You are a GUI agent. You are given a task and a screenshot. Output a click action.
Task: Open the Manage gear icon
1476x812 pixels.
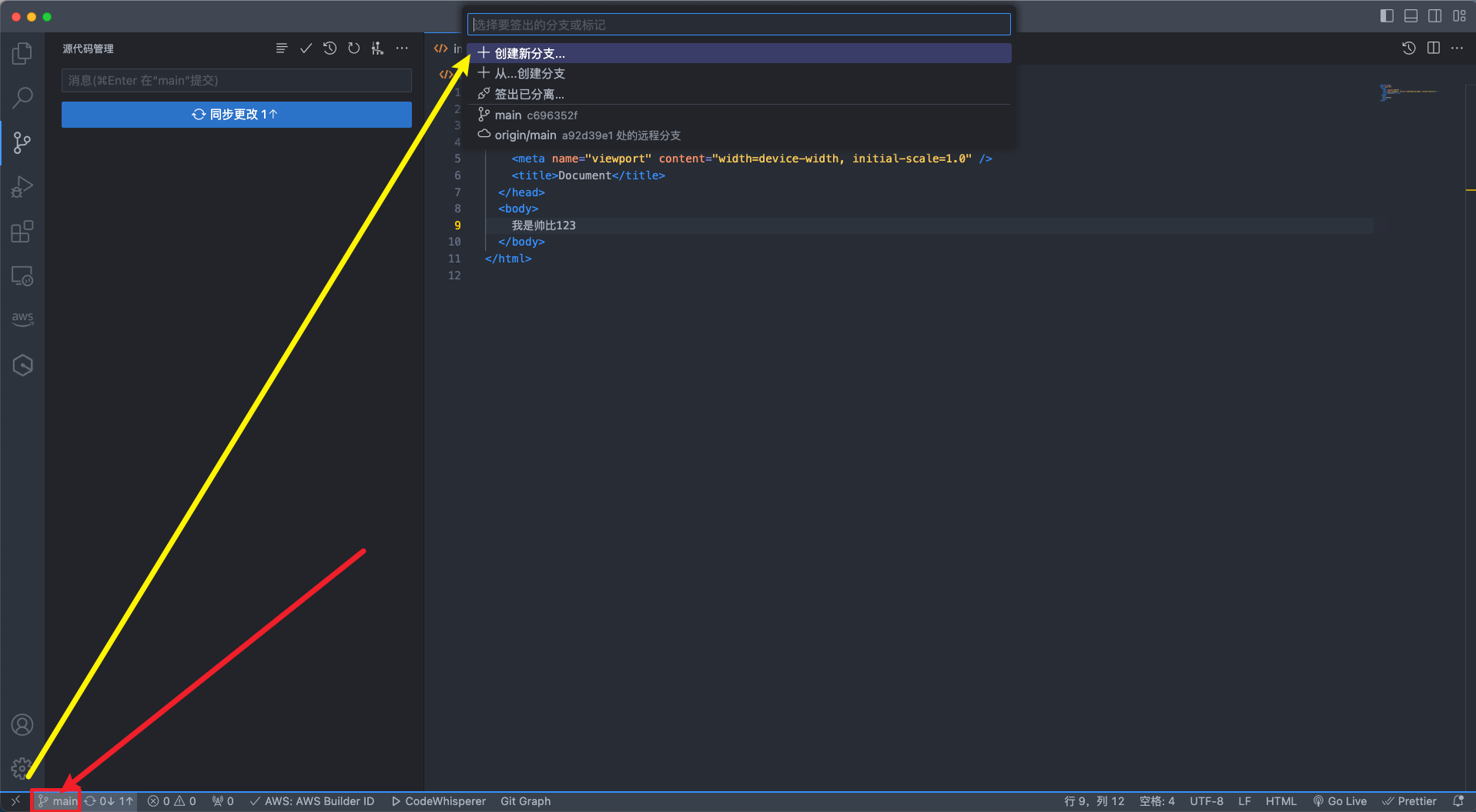coord(21,767)
